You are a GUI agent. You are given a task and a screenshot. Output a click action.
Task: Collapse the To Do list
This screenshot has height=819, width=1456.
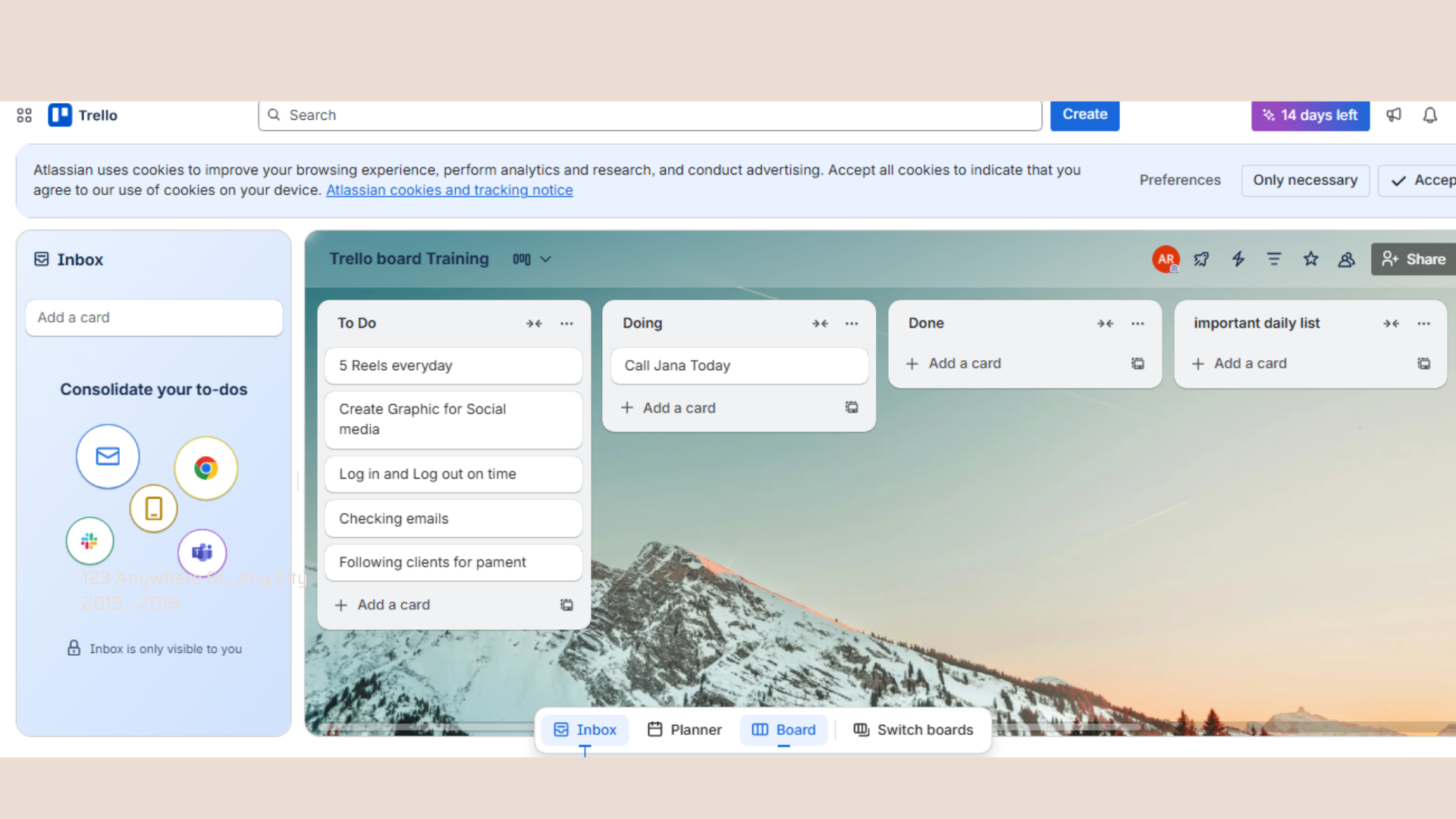[534, 324]
